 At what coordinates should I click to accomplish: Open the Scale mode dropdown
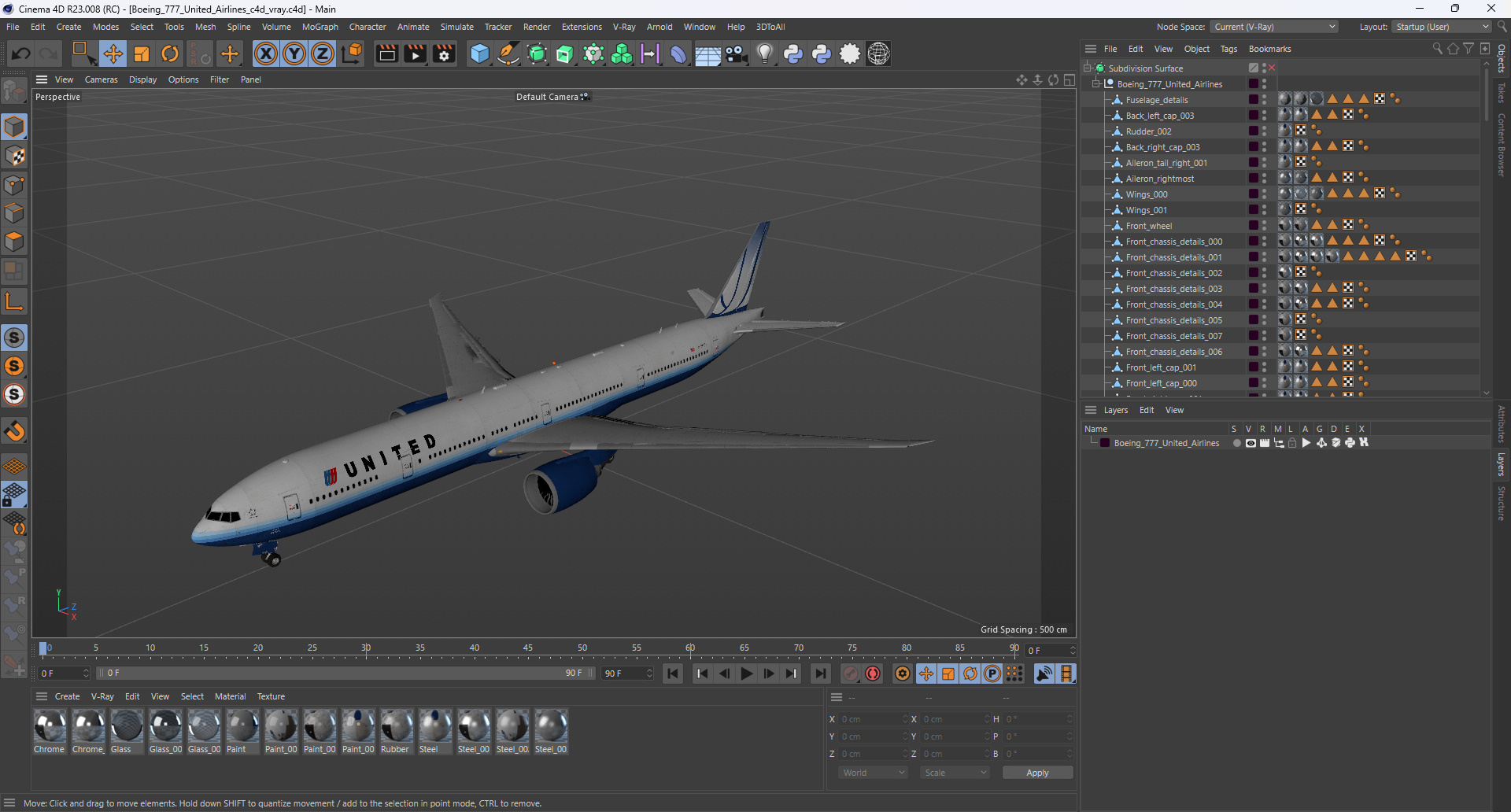[954, 773]
